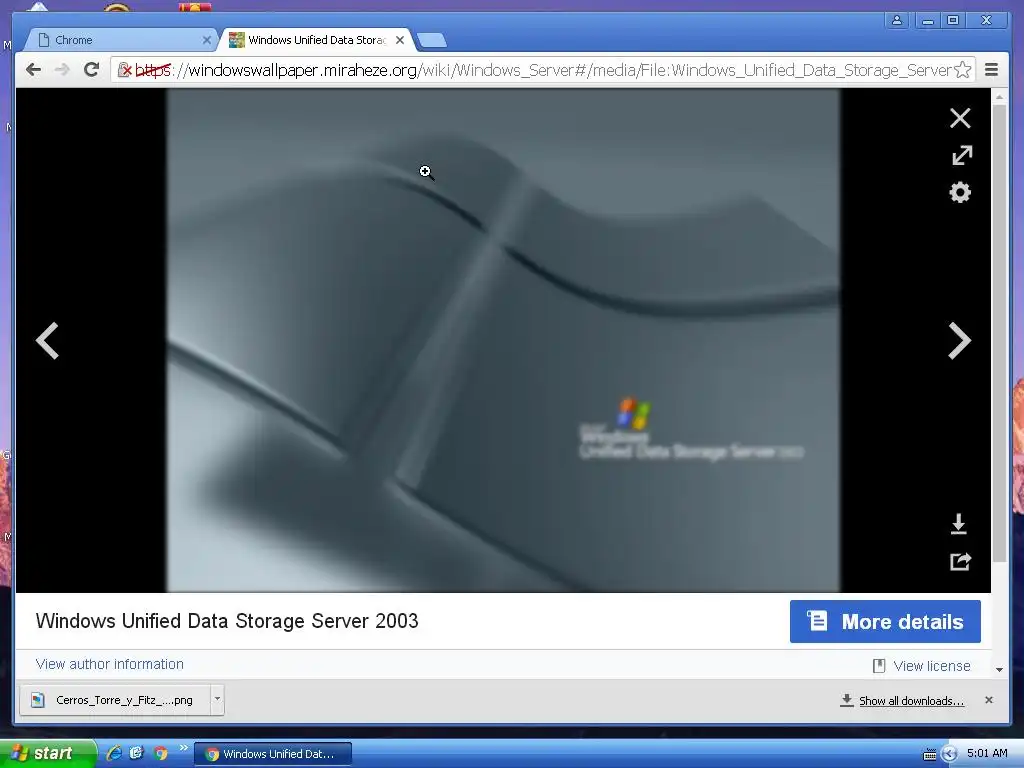Expand image to full screen view
The image size is (1024, 768).
click(x=961, y=155)
